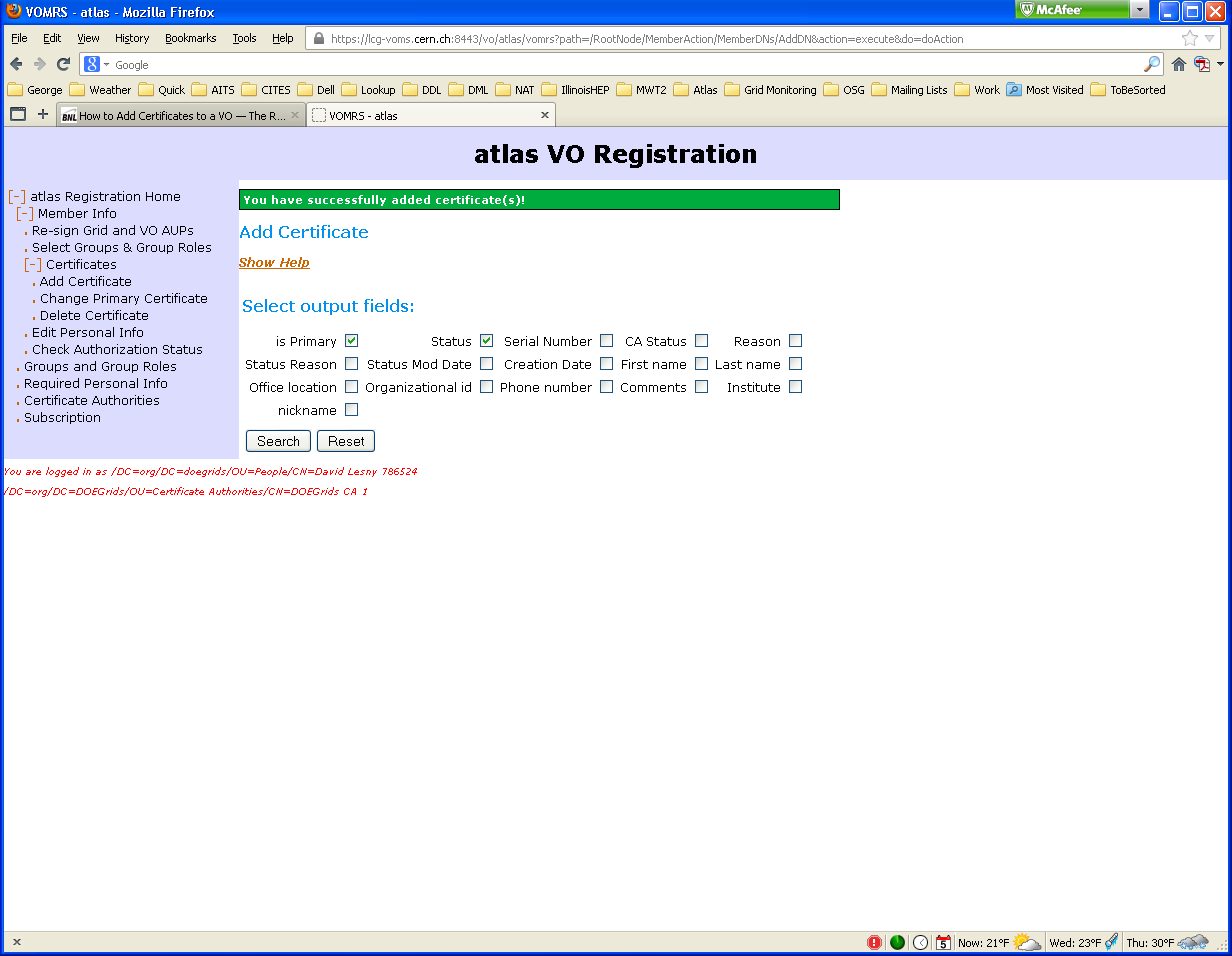Open the Show Help link
Image resolution: width=1232 pixels, height=956 pixels.
(274, 263)
